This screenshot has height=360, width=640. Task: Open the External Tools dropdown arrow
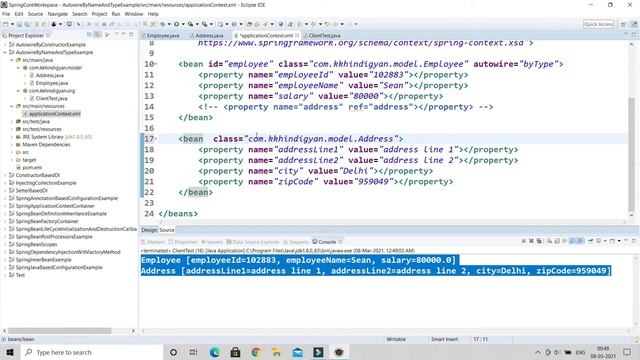[211, 24]
